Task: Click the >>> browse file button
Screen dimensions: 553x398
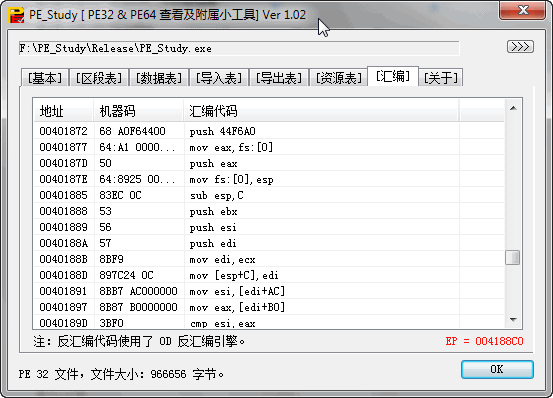Action: pyautogui.click(x=520, y=47)
